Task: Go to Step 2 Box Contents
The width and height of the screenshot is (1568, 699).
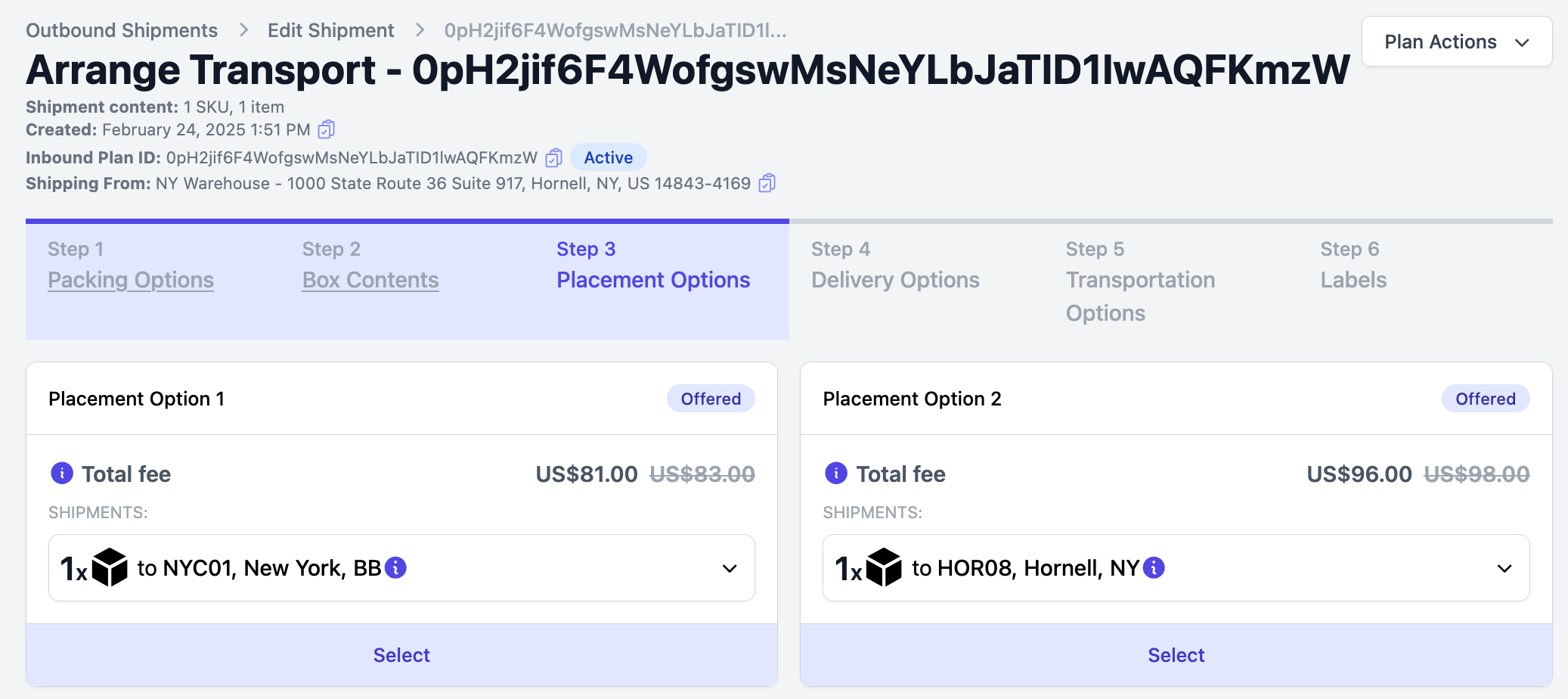Action: pyautogui.click(x=370, y=280)
